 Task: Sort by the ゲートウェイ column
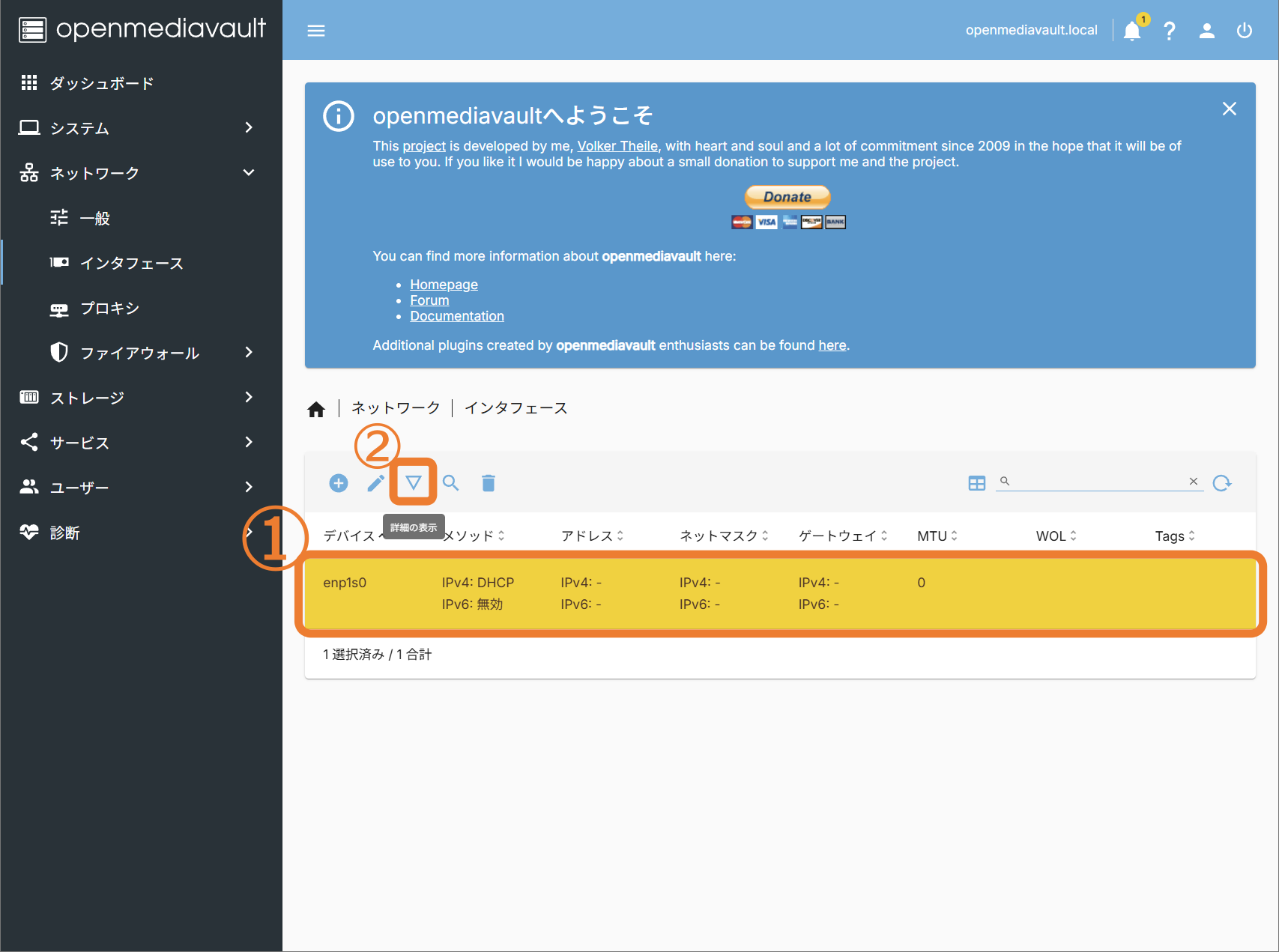click(x=843, y=536)
